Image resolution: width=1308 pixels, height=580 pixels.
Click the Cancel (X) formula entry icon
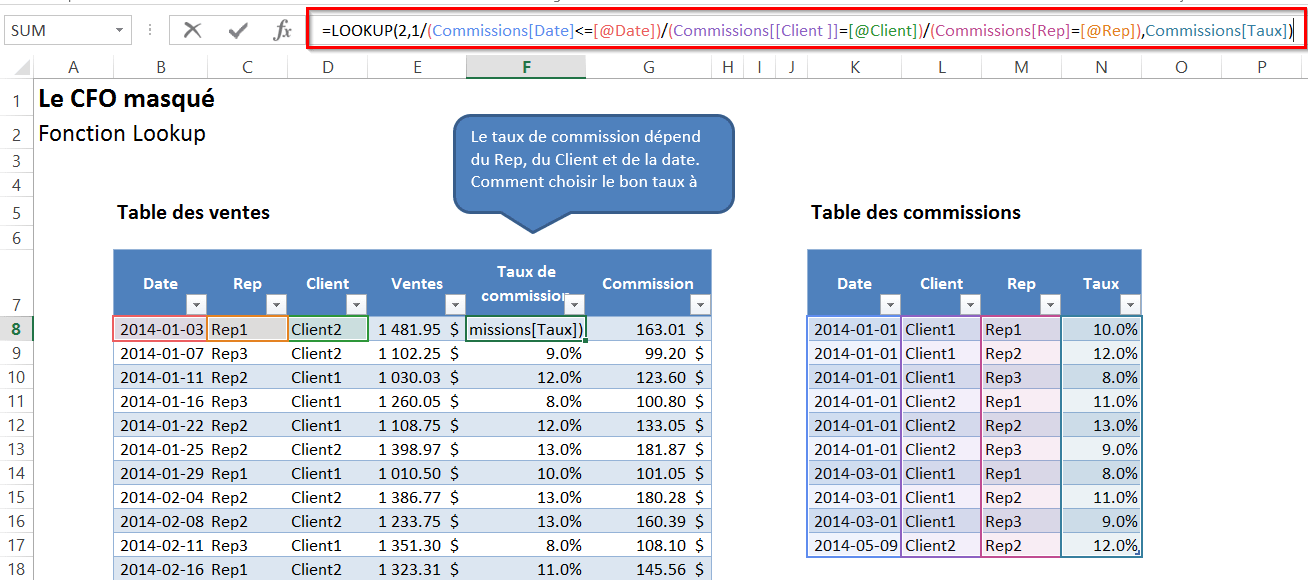tap(192, 31)
